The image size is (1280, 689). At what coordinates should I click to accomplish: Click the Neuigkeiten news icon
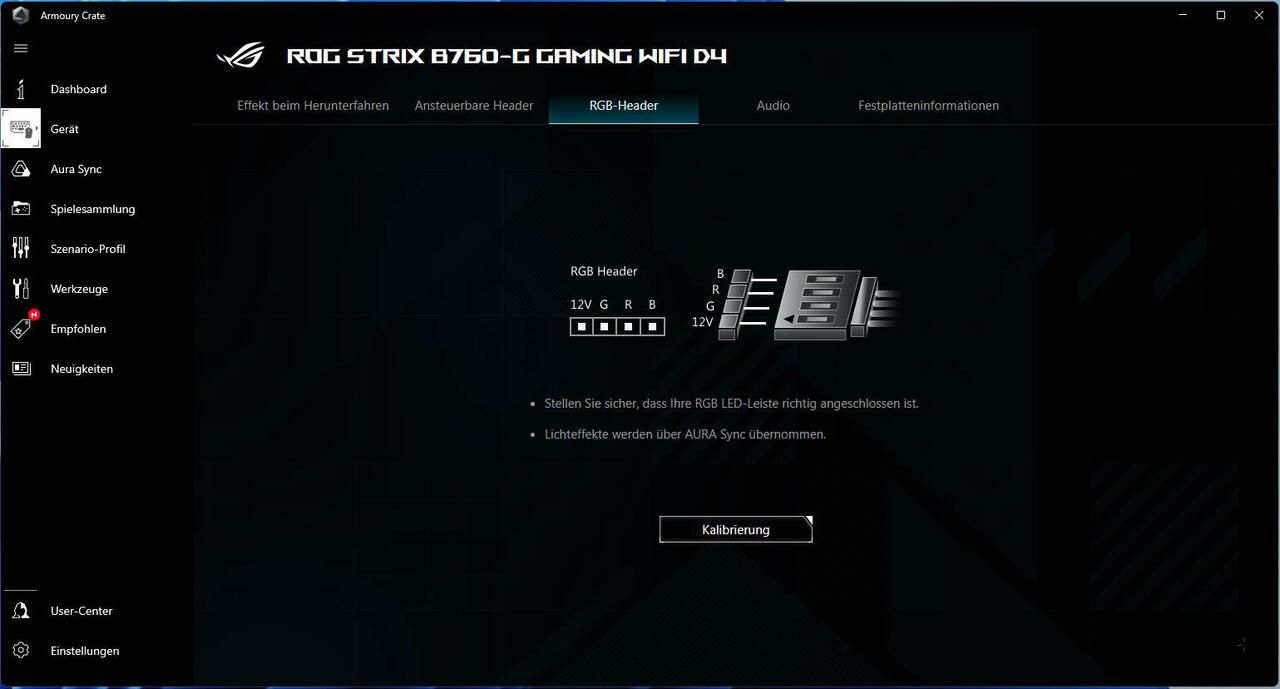[x=20, y=369]
